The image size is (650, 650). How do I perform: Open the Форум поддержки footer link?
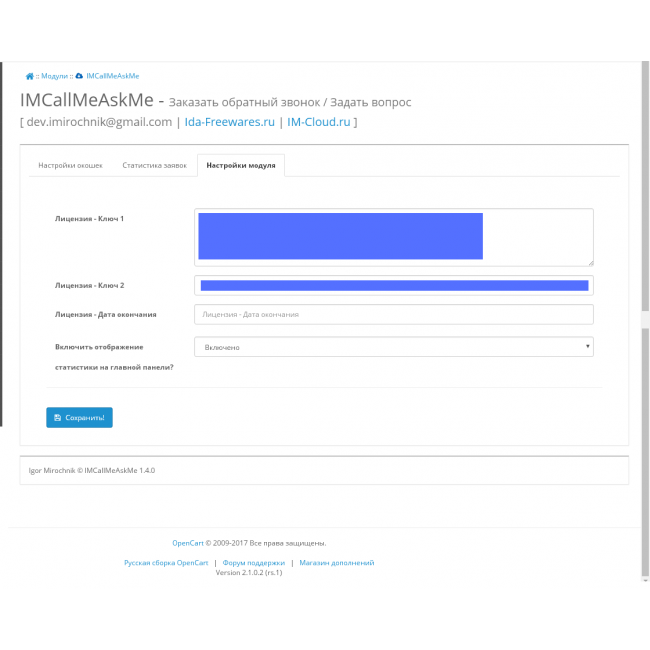click(x=254, y=563)
